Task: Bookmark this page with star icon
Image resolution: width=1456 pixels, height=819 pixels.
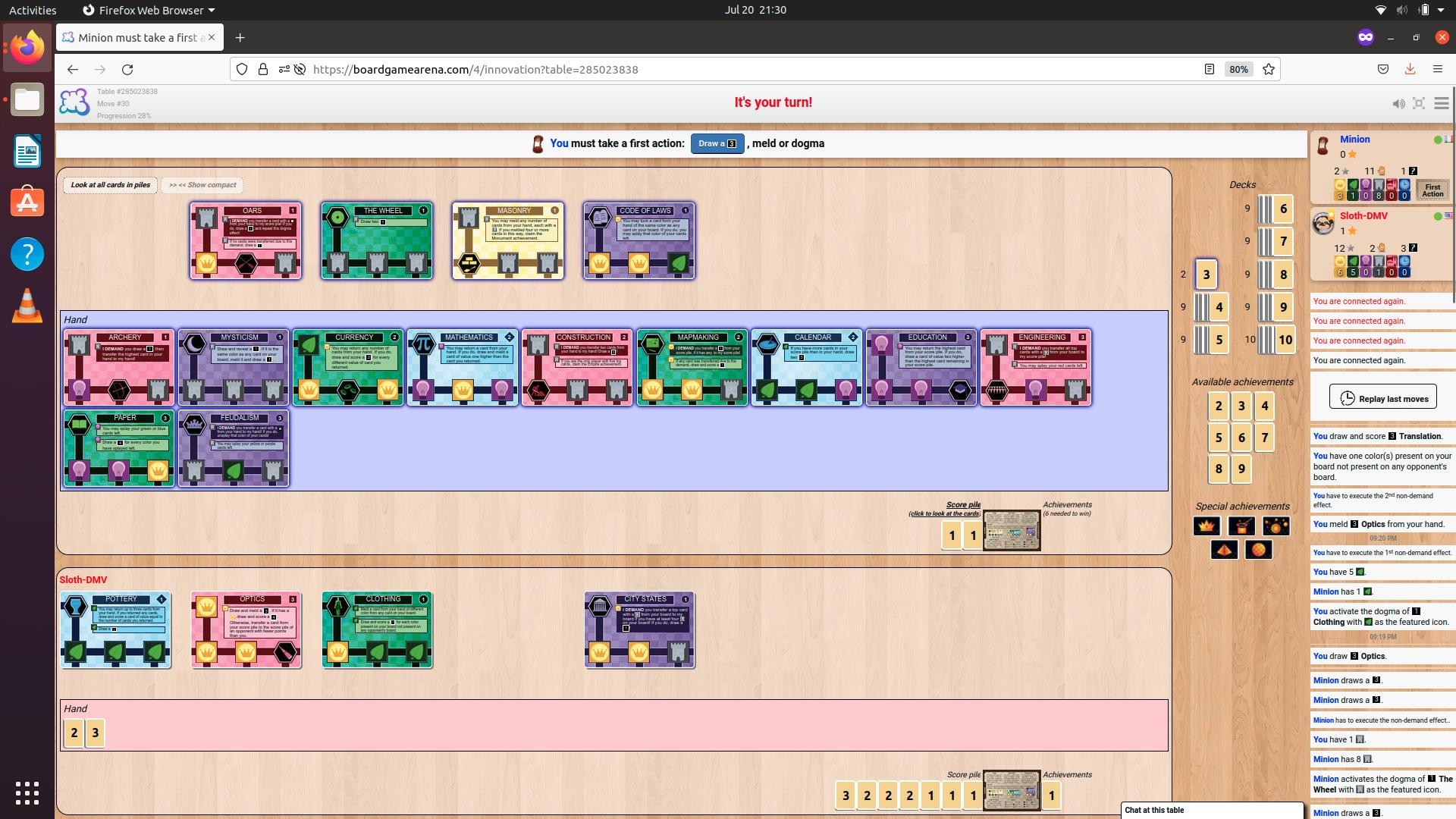Action: tap(1269, 69)
